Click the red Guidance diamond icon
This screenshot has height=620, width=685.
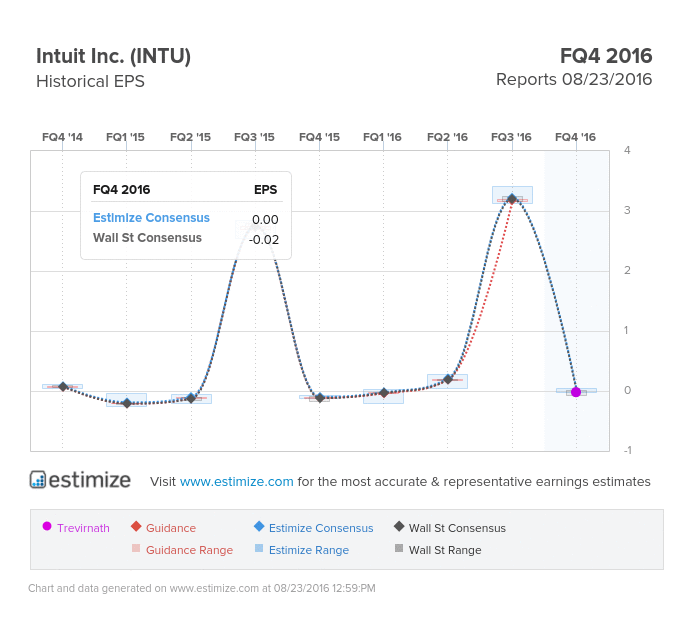click(x=136, y=526)
